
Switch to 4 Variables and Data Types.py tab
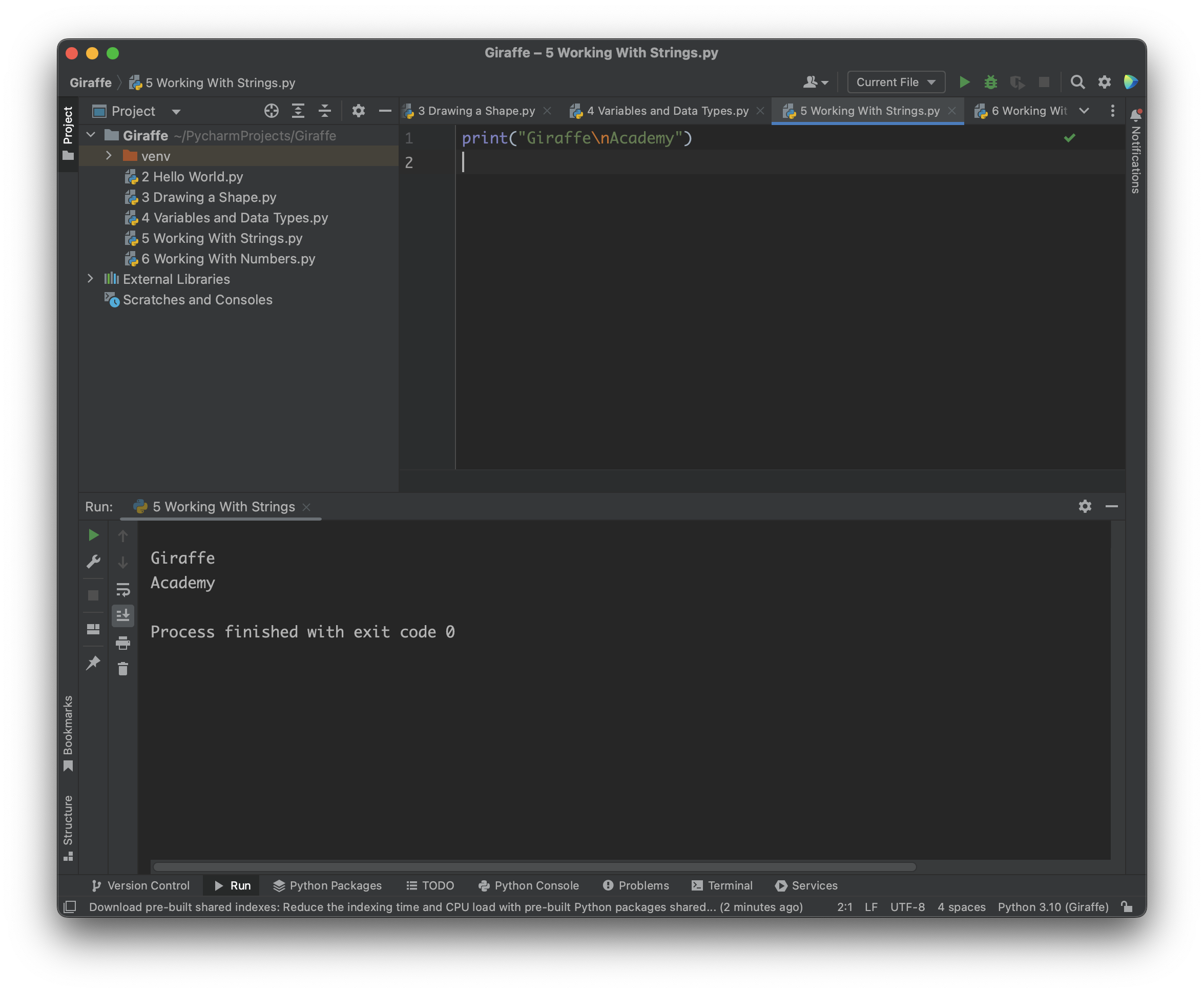point(667,111)
